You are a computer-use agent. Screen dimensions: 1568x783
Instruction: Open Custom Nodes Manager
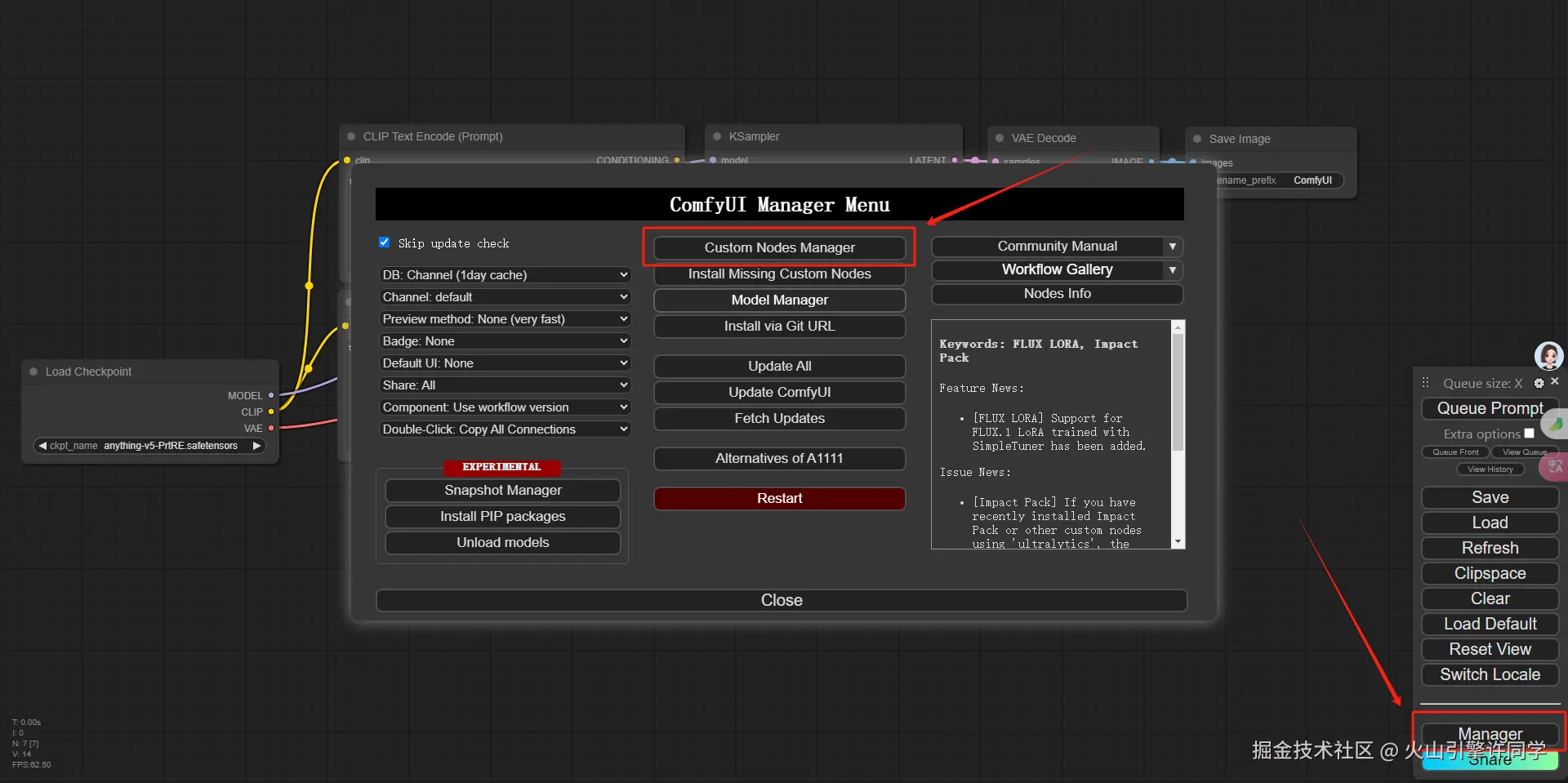pyautogui.click(x=780, y=247)
